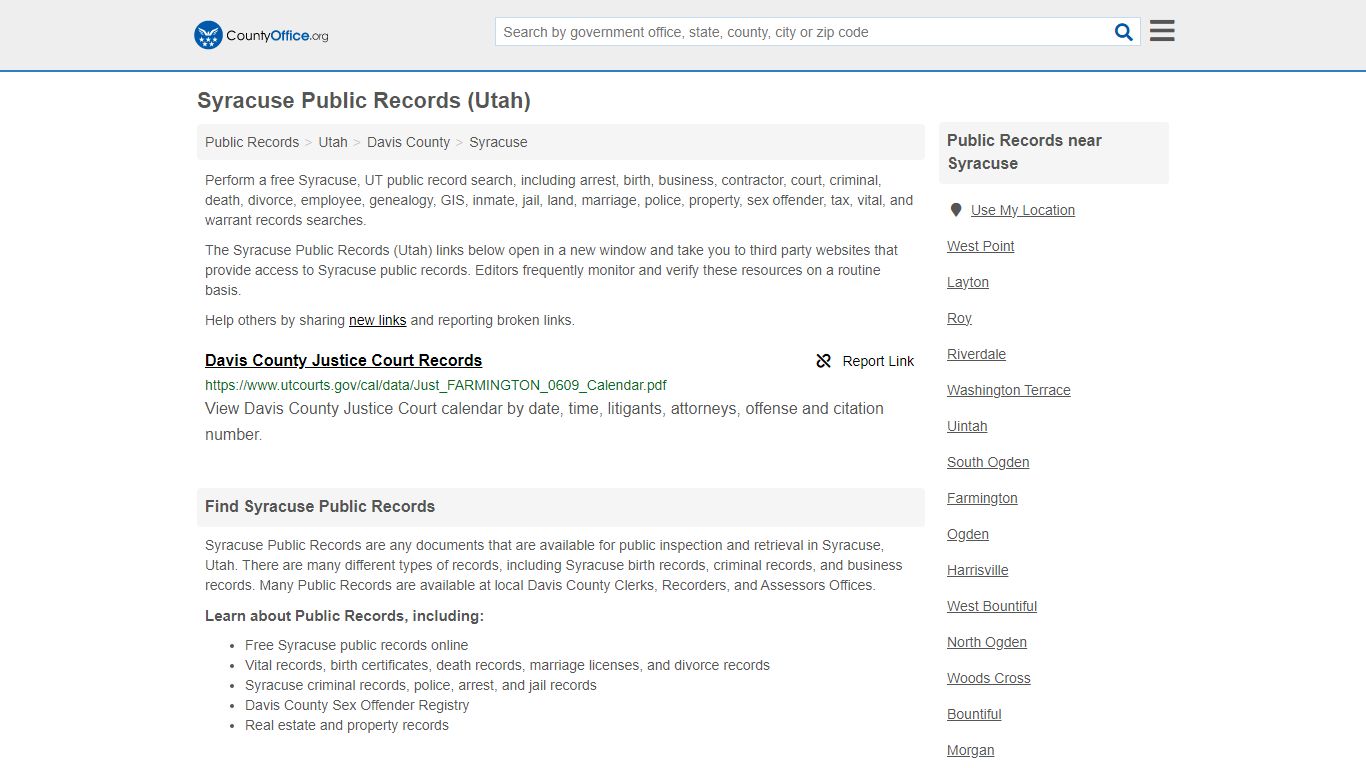Click the search magnifier icon
The height and width of the screenshot is (768, 1366).
(x=1124, y=32)
